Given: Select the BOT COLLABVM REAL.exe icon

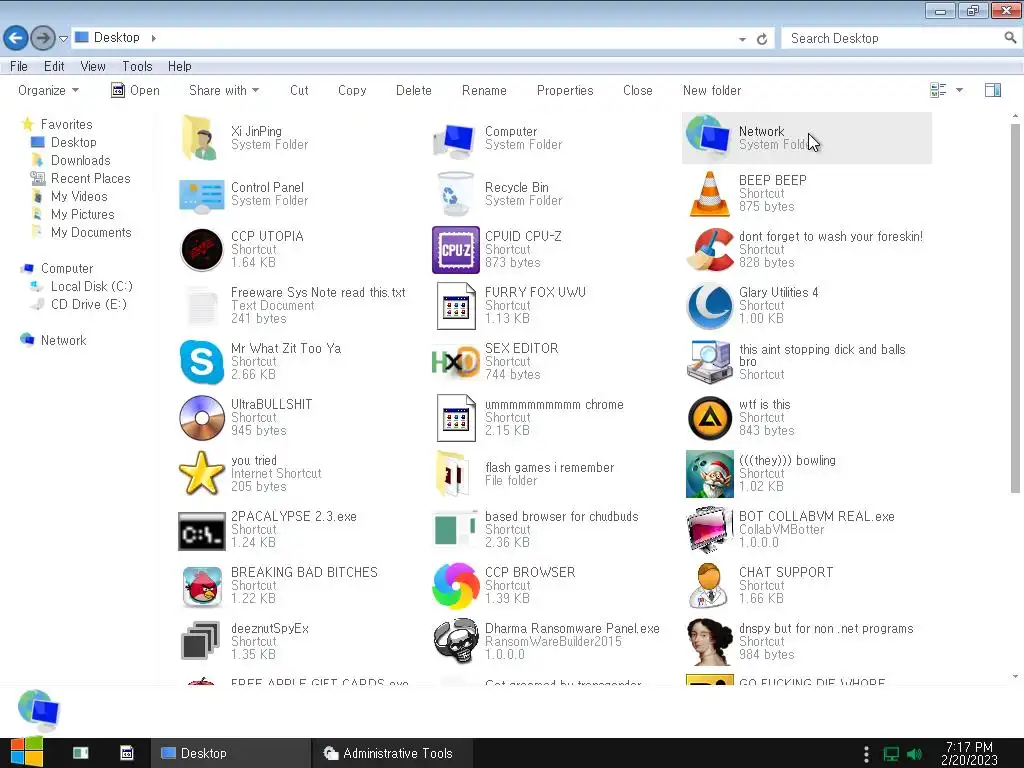Looking at the screenshot, I should [709, 530].
